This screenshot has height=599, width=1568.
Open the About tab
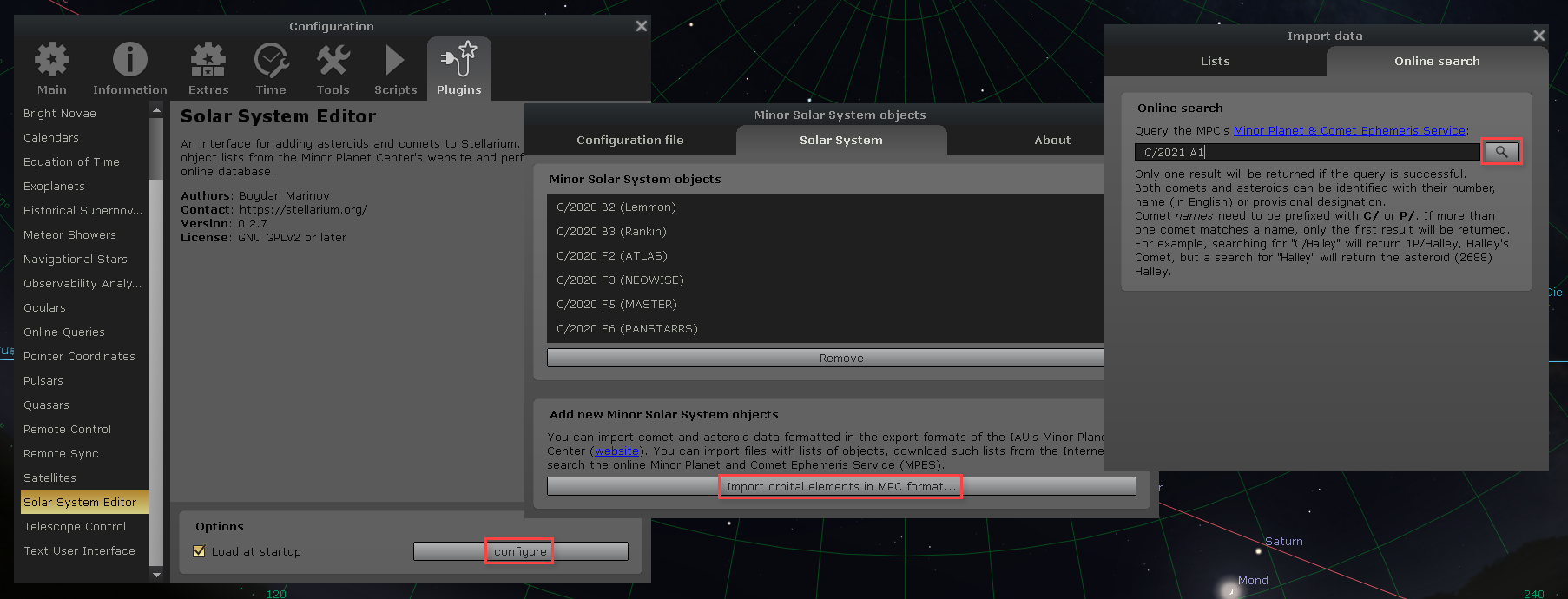[1052, 140]
